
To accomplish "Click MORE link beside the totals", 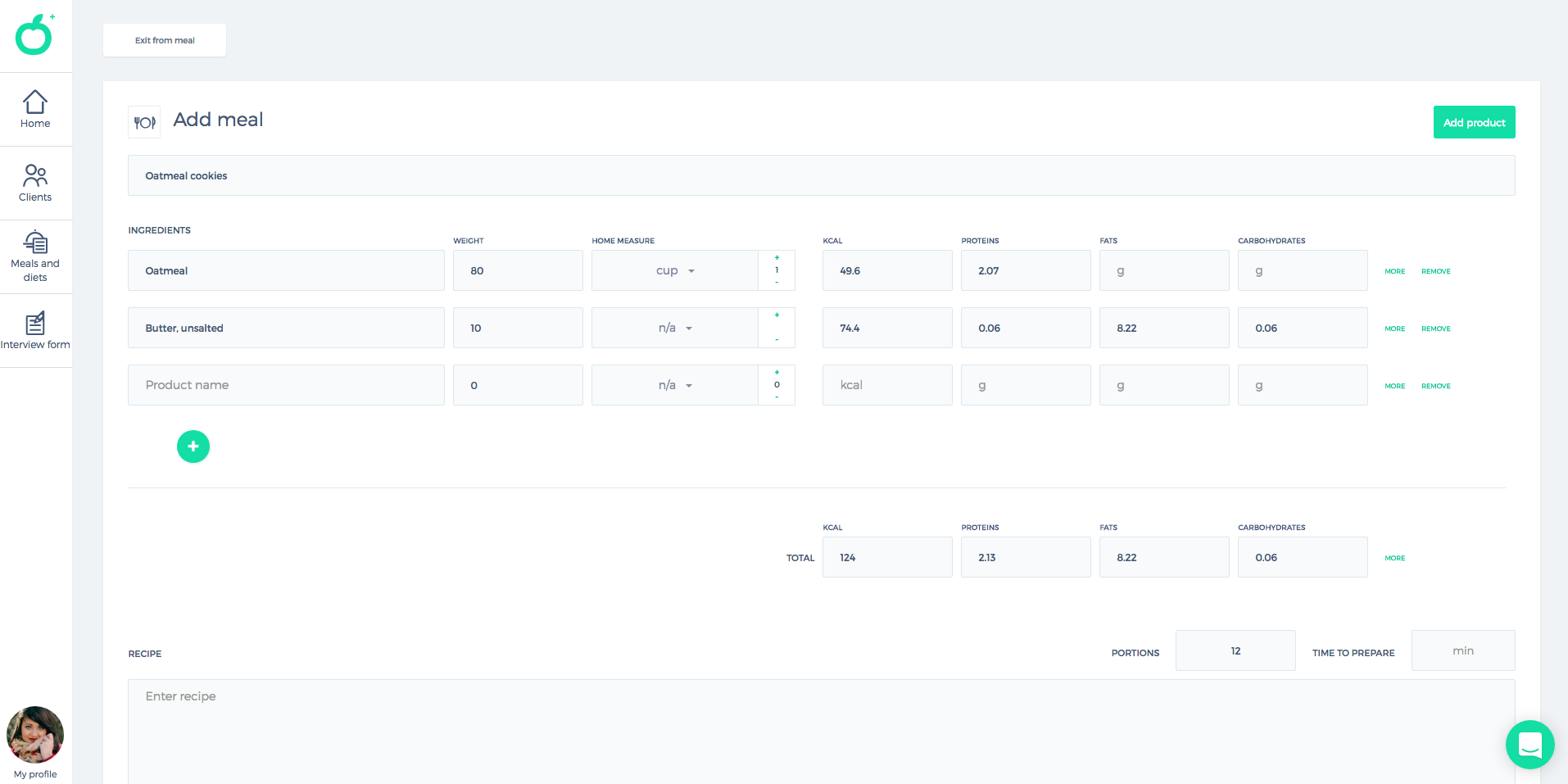I will point(1394,558).
